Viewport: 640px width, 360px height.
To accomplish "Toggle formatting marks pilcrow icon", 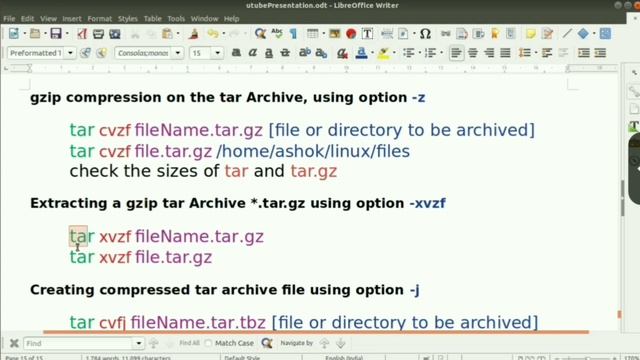I will point(293,34).
